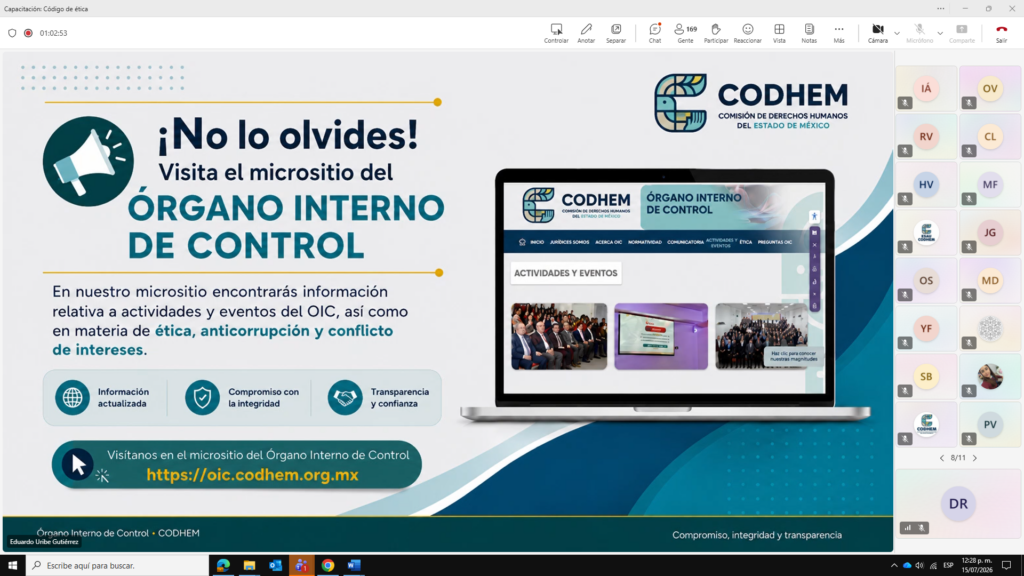This screenshot has height=576, width=1024.
Task: Open the Controlar (take control) option
Action: 556,33
